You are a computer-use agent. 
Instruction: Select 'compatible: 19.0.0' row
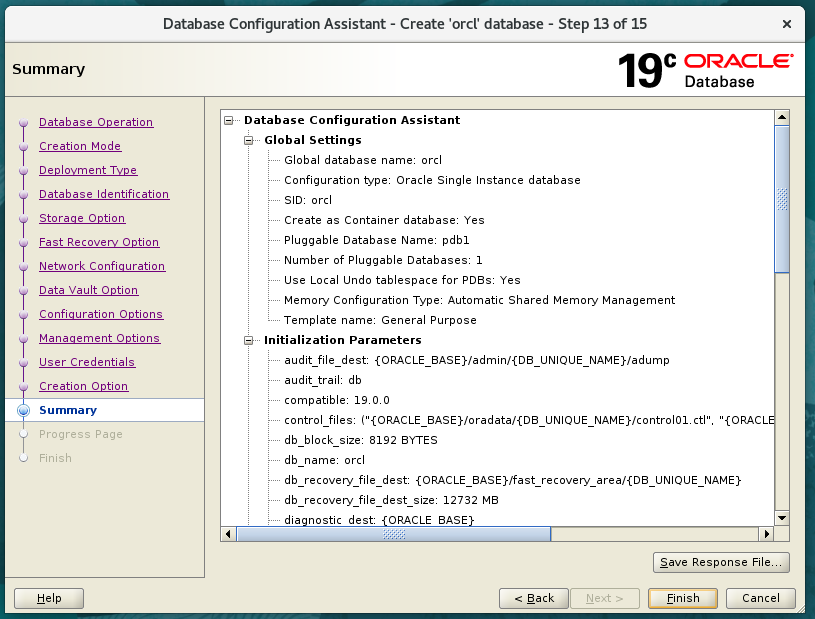coord(337,400)
